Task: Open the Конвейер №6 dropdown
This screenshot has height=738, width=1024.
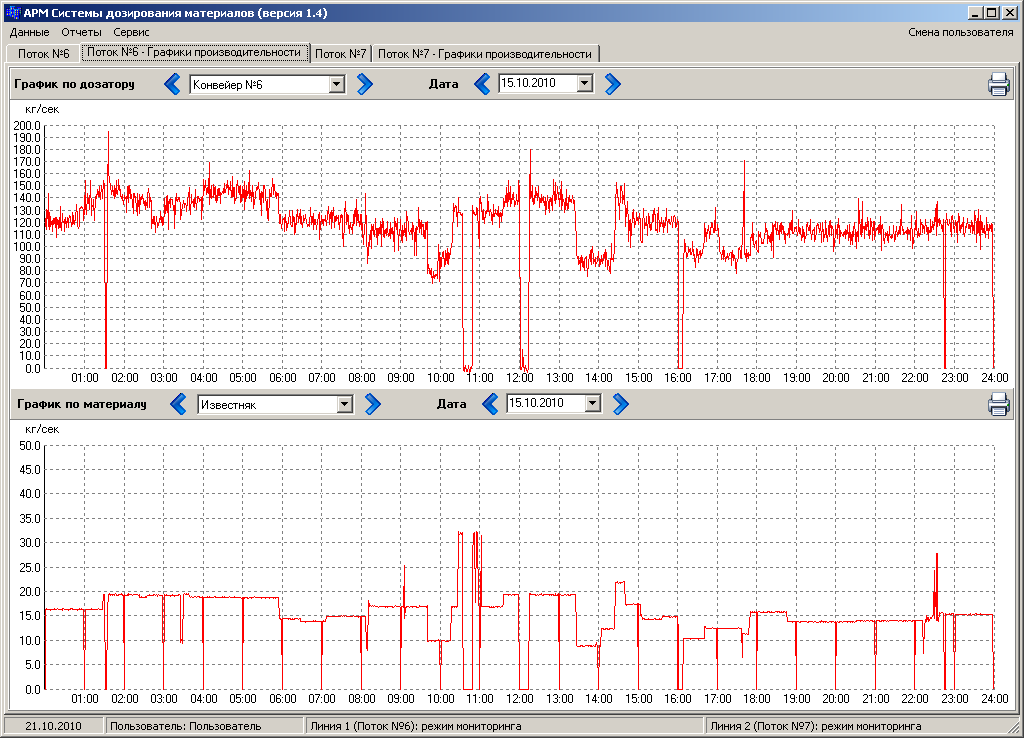Action: 336,85
